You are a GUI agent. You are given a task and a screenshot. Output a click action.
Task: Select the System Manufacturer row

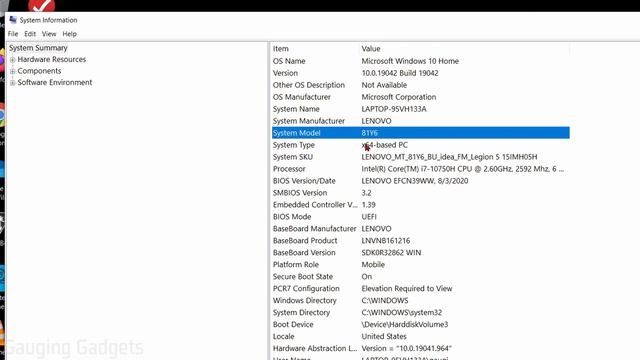(x=420, y=121)
